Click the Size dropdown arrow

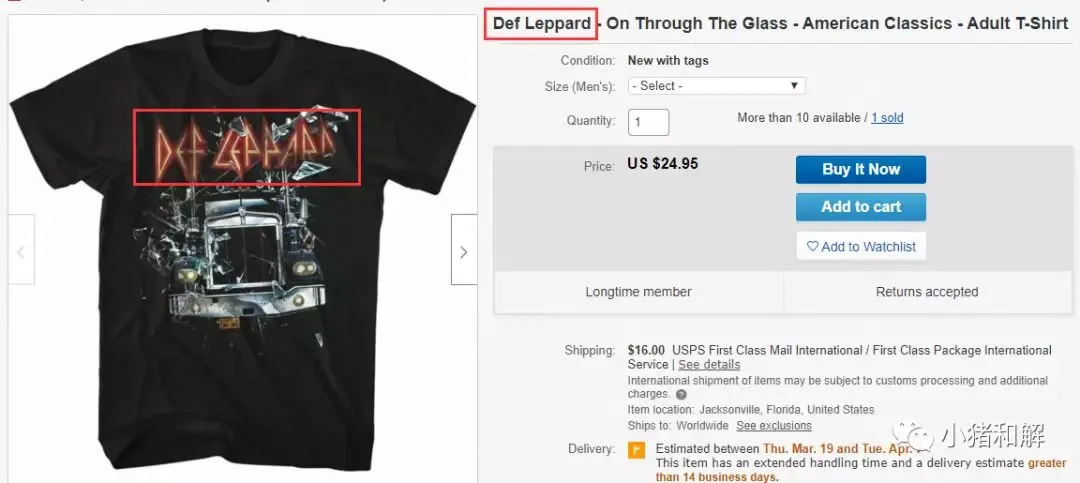pos(794,86)
